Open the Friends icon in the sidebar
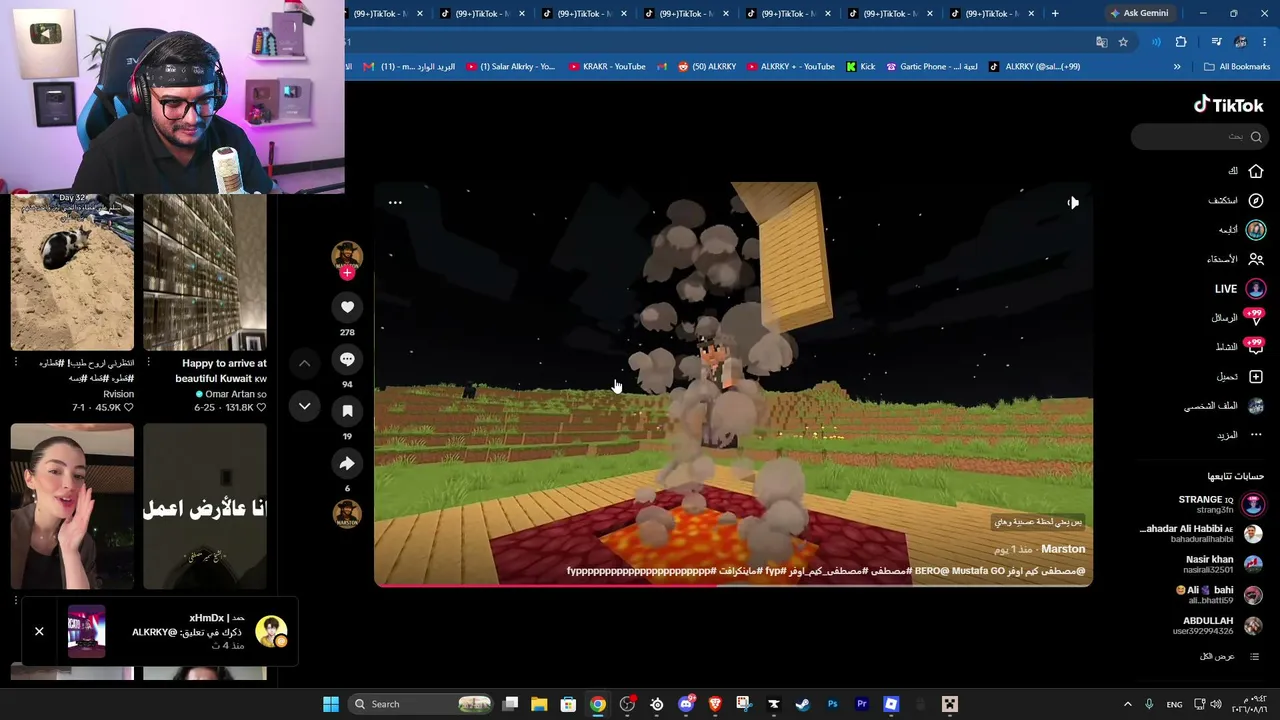 click(x=1256, y=259)
